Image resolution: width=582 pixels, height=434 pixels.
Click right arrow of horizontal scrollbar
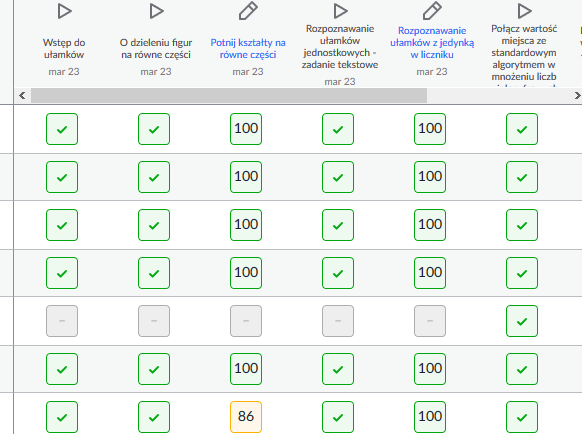[x=578, y=96]
